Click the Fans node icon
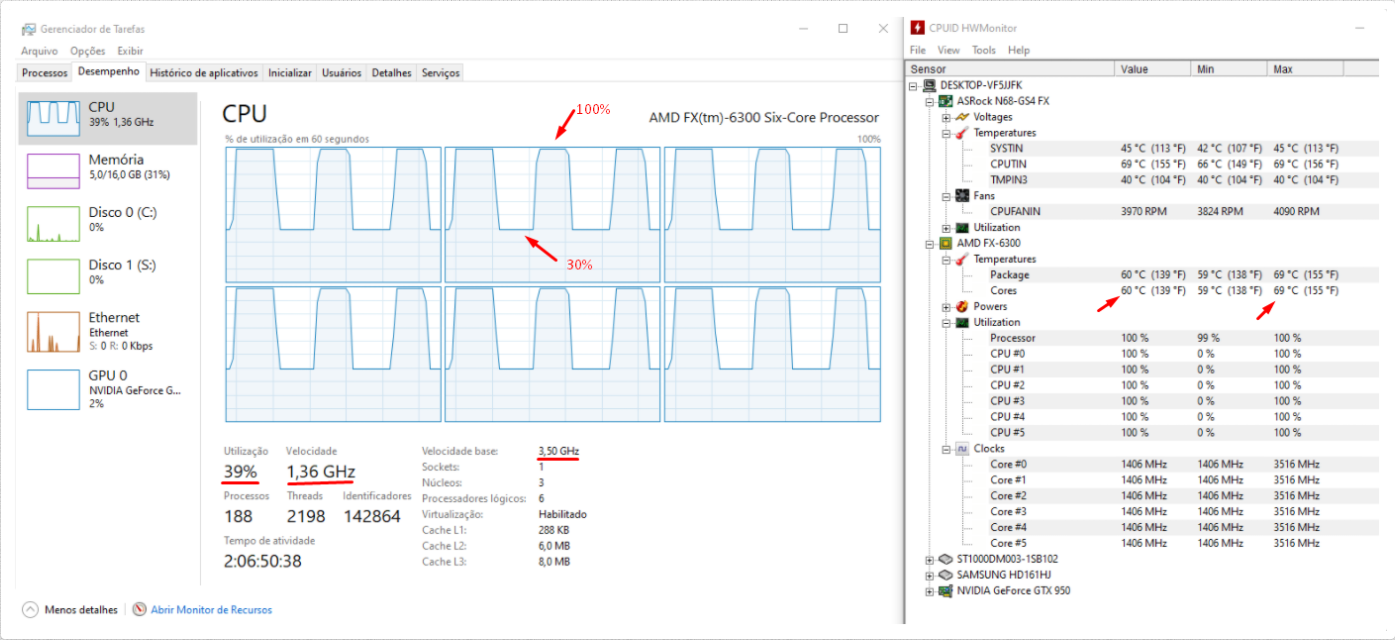The image size is (1395, 640). pyautogui.click(x=962, y=196)
